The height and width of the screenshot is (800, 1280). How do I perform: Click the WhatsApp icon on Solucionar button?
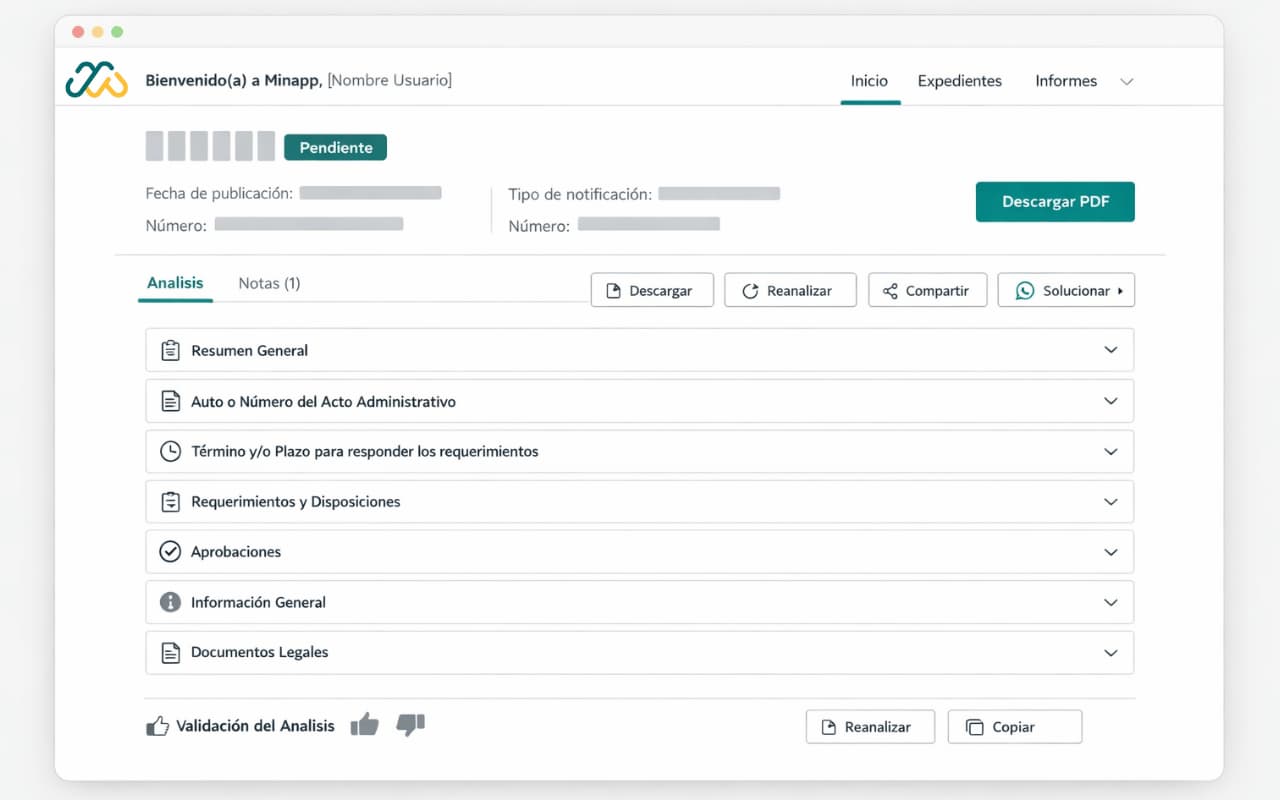point(1024,290)
